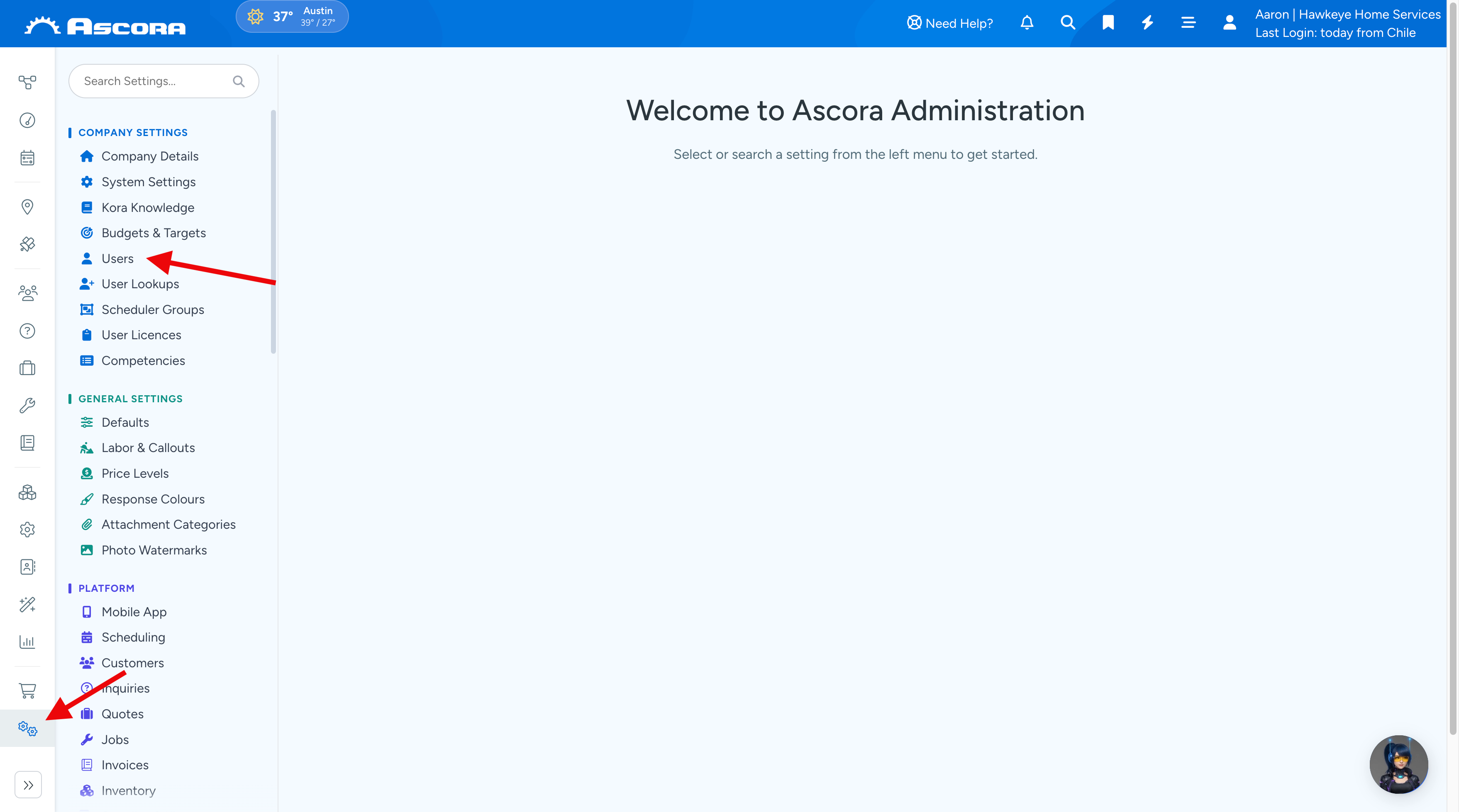Click the user profile icon in the header

[1229, 23]
